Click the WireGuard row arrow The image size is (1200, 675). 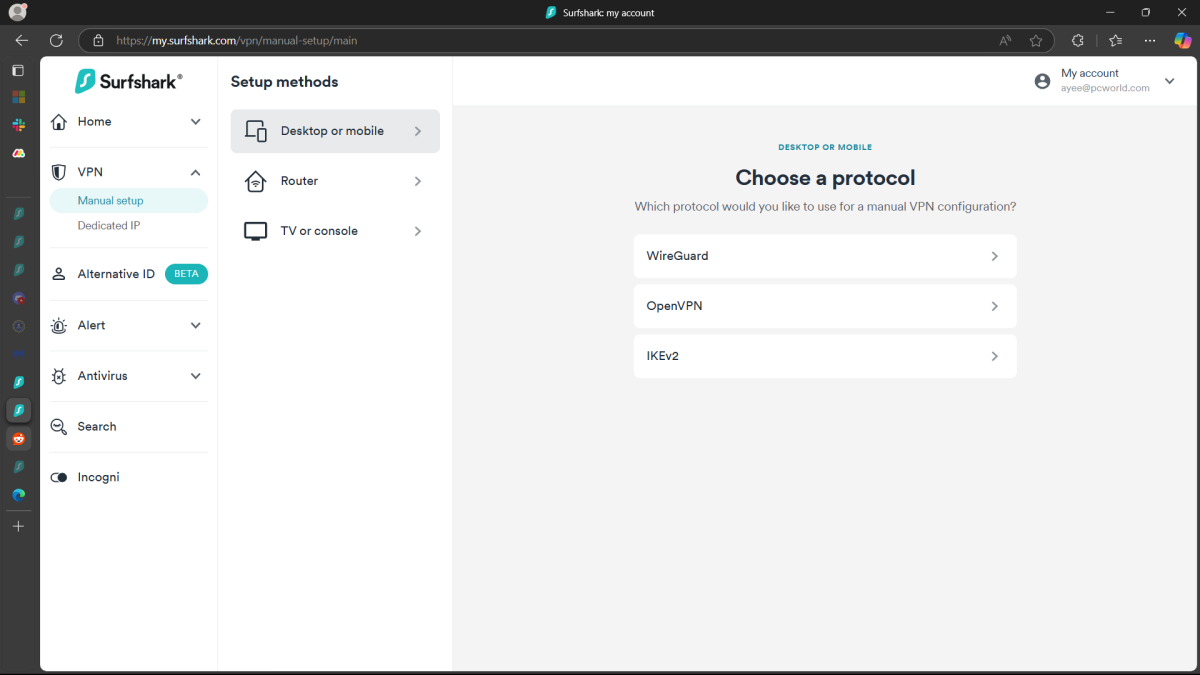(x=994, y=256)
